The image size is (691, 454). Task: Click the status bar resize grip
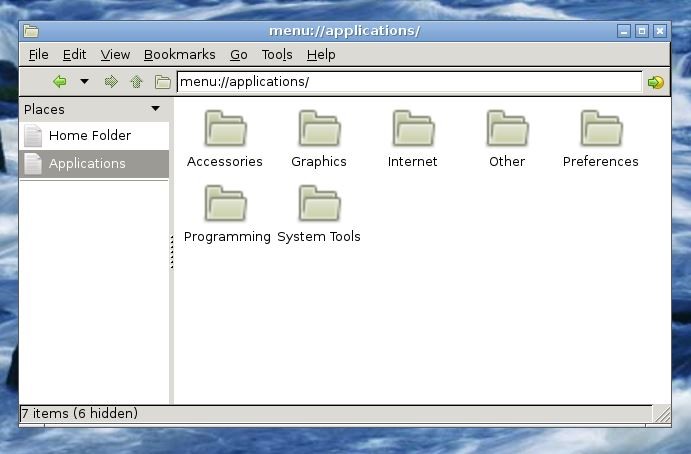tap(662, 414)
